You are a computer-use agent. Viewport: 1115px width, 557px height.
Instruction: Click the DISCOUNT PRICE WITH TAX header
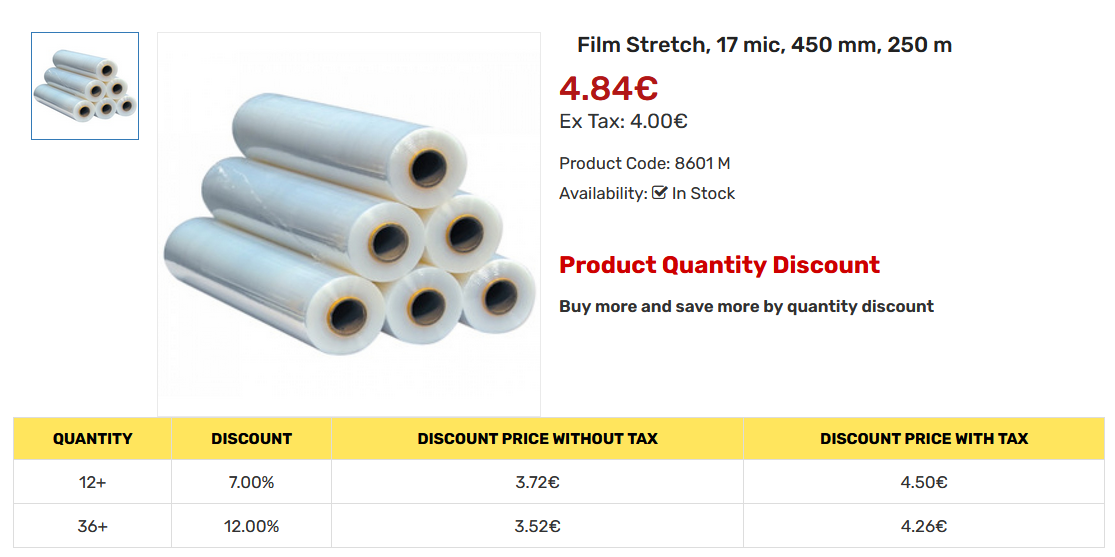[924, 438]
